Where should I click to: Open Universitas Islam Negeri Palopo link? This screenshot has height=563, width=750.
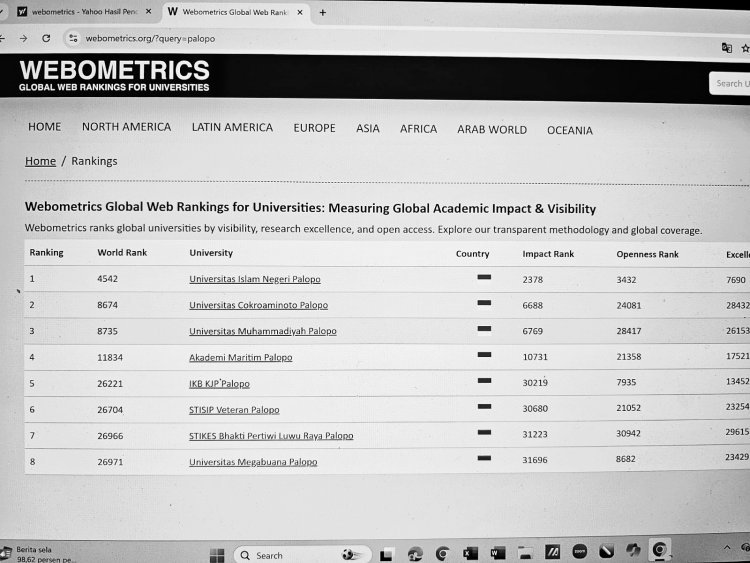click(x=255, y=279)
